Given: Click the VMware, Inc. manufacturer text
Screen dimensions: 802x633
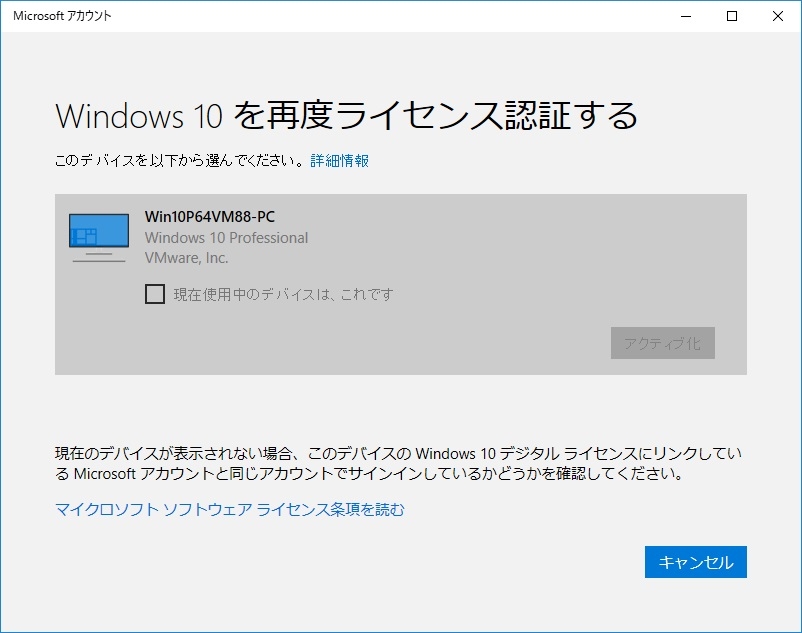Looking at the screenshot, I should 186,258.
